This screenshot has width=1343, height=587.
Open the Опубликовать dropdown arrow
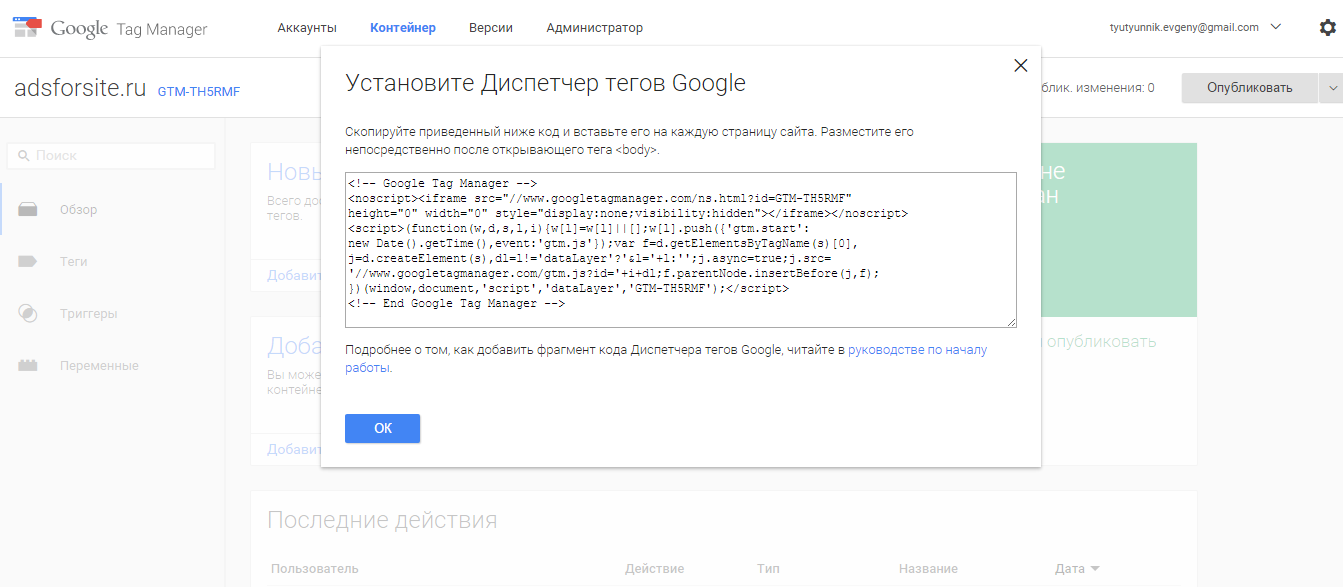[1331, 87]
